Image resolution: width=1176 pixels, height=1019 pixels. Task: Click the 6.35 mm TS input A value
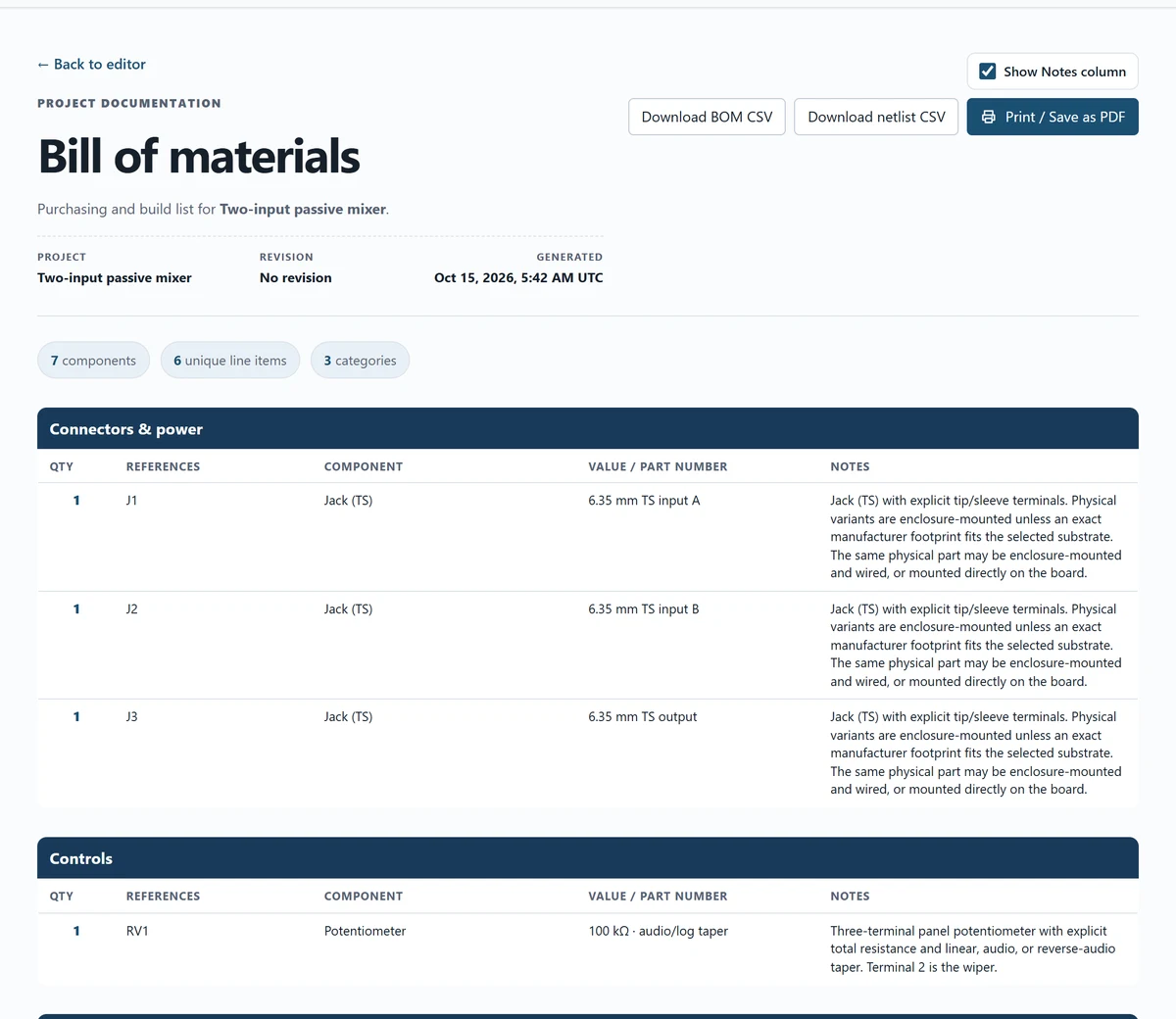(x=644, y=501)
